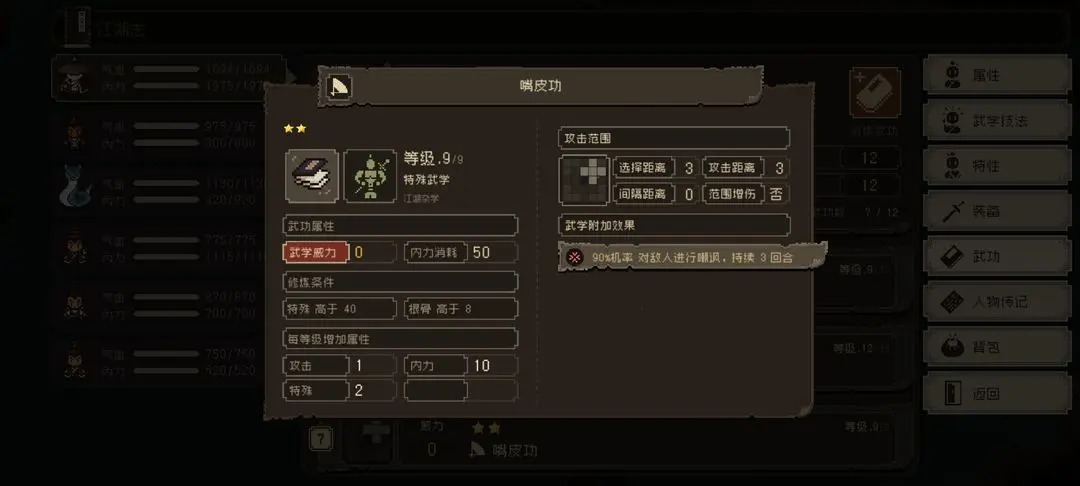The image size is (1080, 486).
Task: Click the 90%机率 taunt effect description
Action: 692,257
